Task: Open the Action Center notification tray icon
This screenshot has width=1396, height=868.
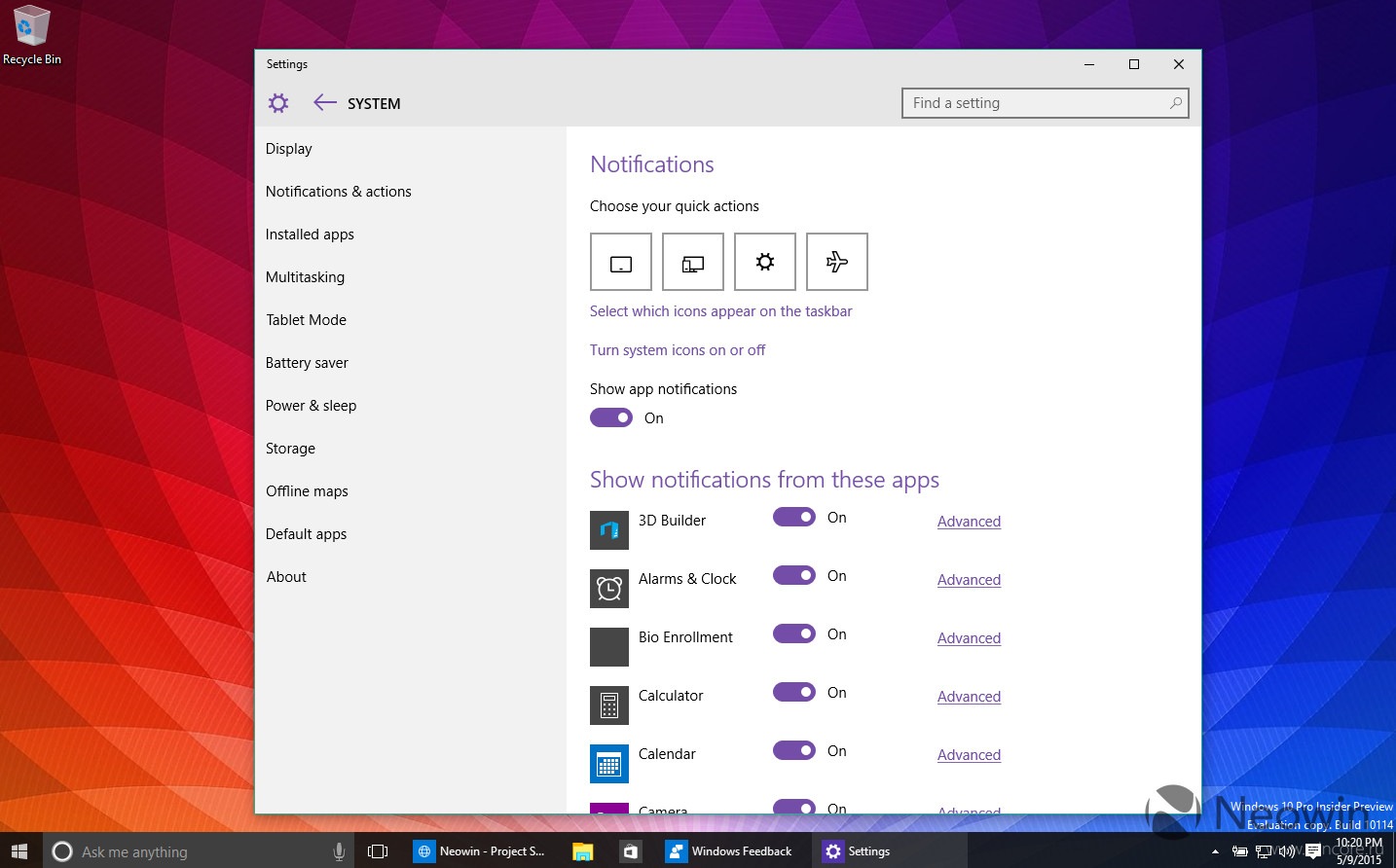Action: tap(1313, 851)
